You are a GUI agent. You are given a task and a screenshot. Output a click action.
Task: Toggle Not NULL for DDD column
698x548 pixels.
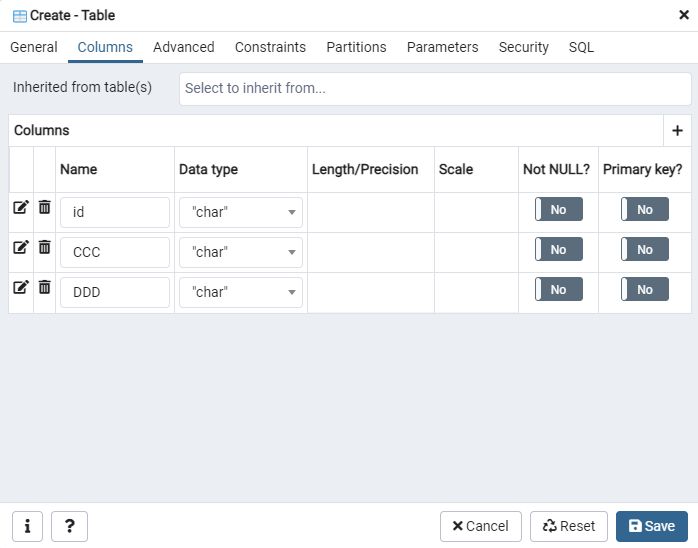coord(559,289)
